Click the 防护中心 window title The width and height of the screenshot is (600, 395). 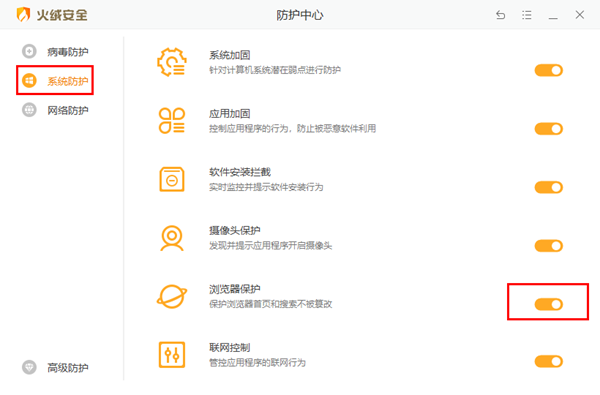[x=300, y=15]
